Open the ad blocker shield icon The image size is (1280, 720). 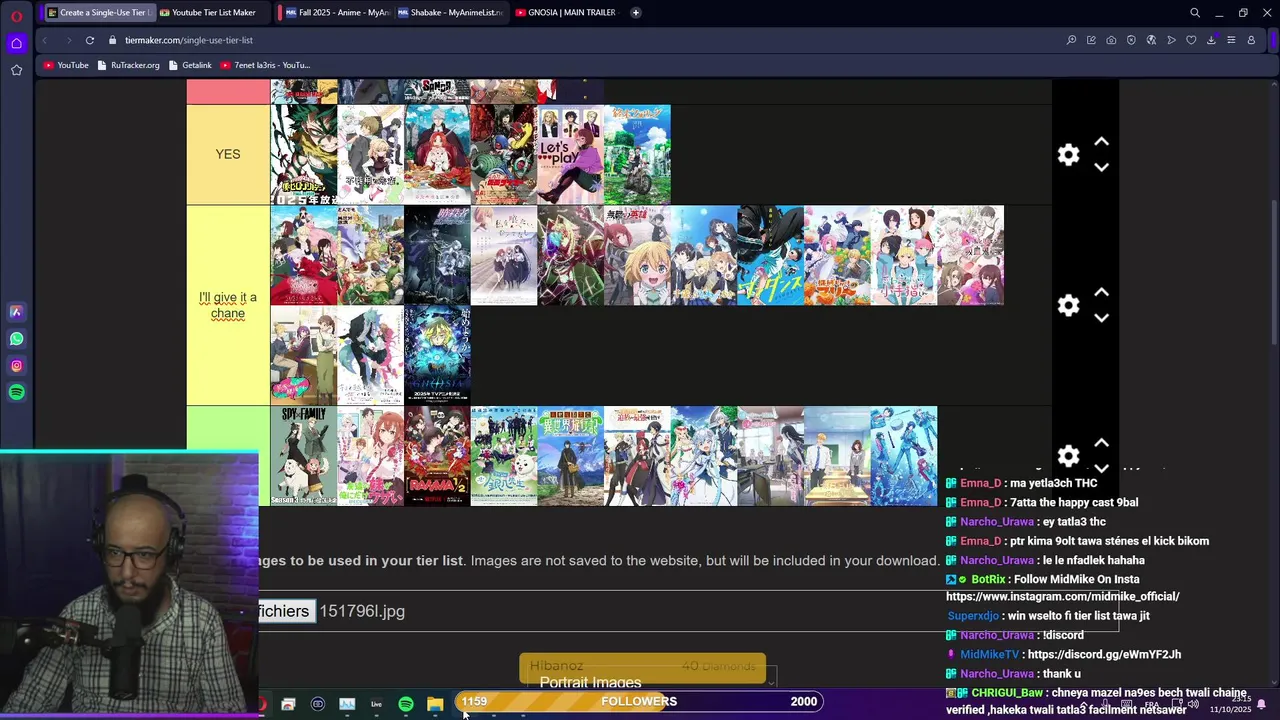click(1131, 40)
